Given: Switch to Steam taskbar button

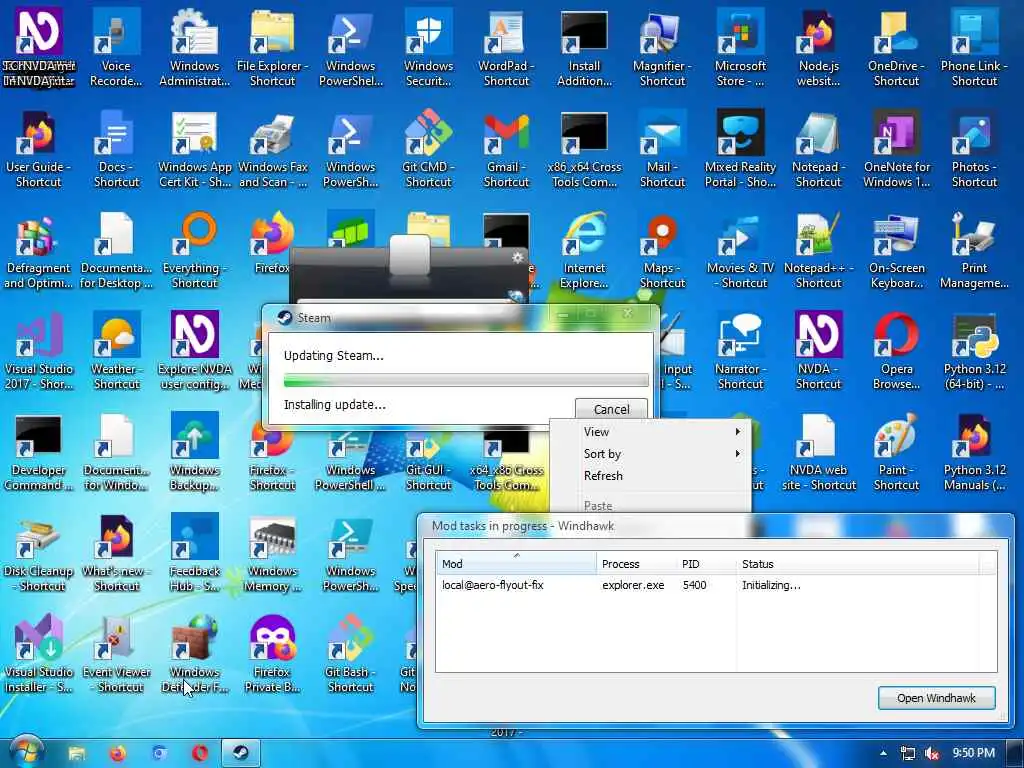Looking at the screenshot, I should (241, 753).
